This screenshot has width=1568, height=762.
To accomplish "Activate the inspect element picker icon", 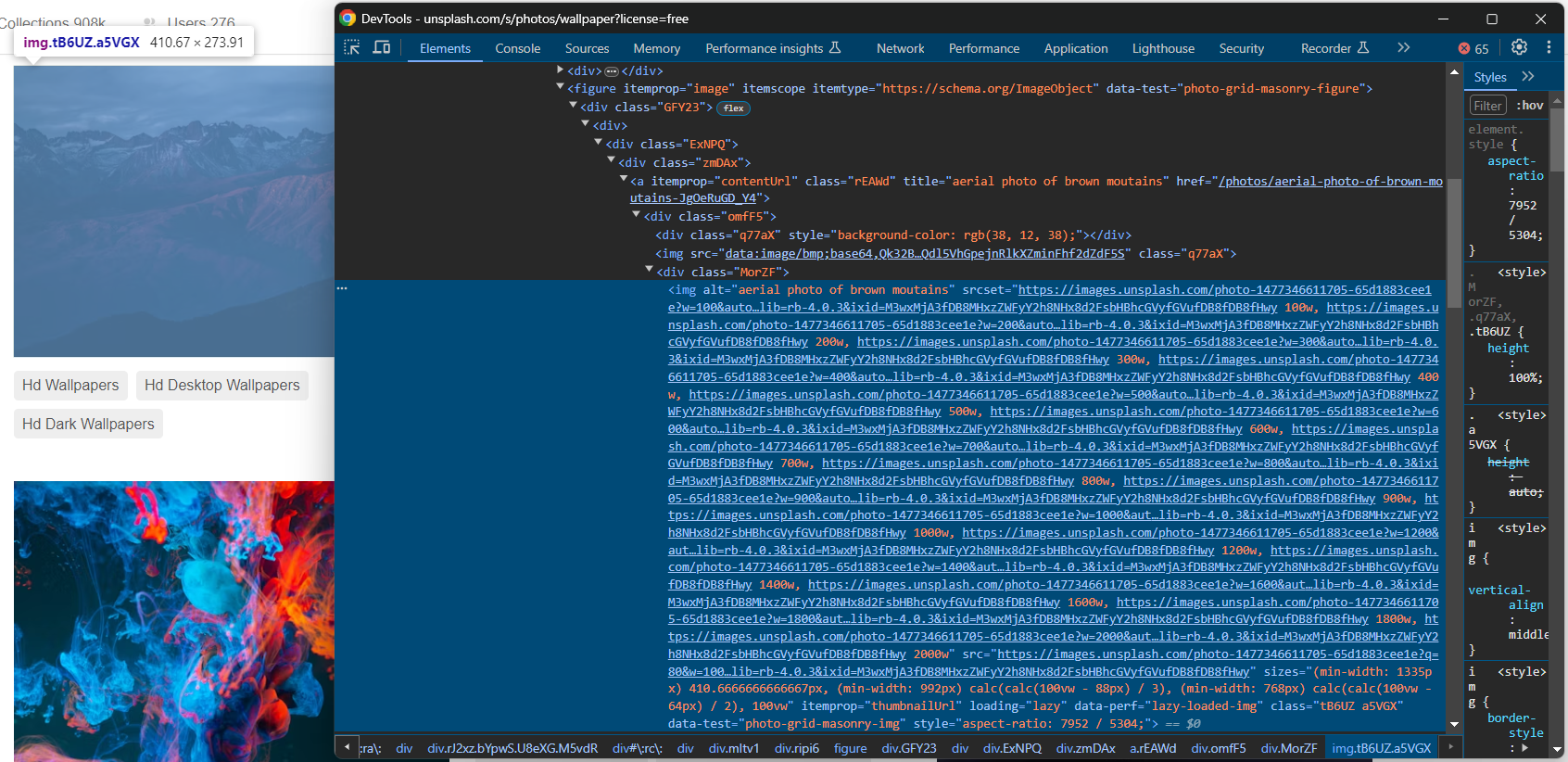I will [352, 47].
